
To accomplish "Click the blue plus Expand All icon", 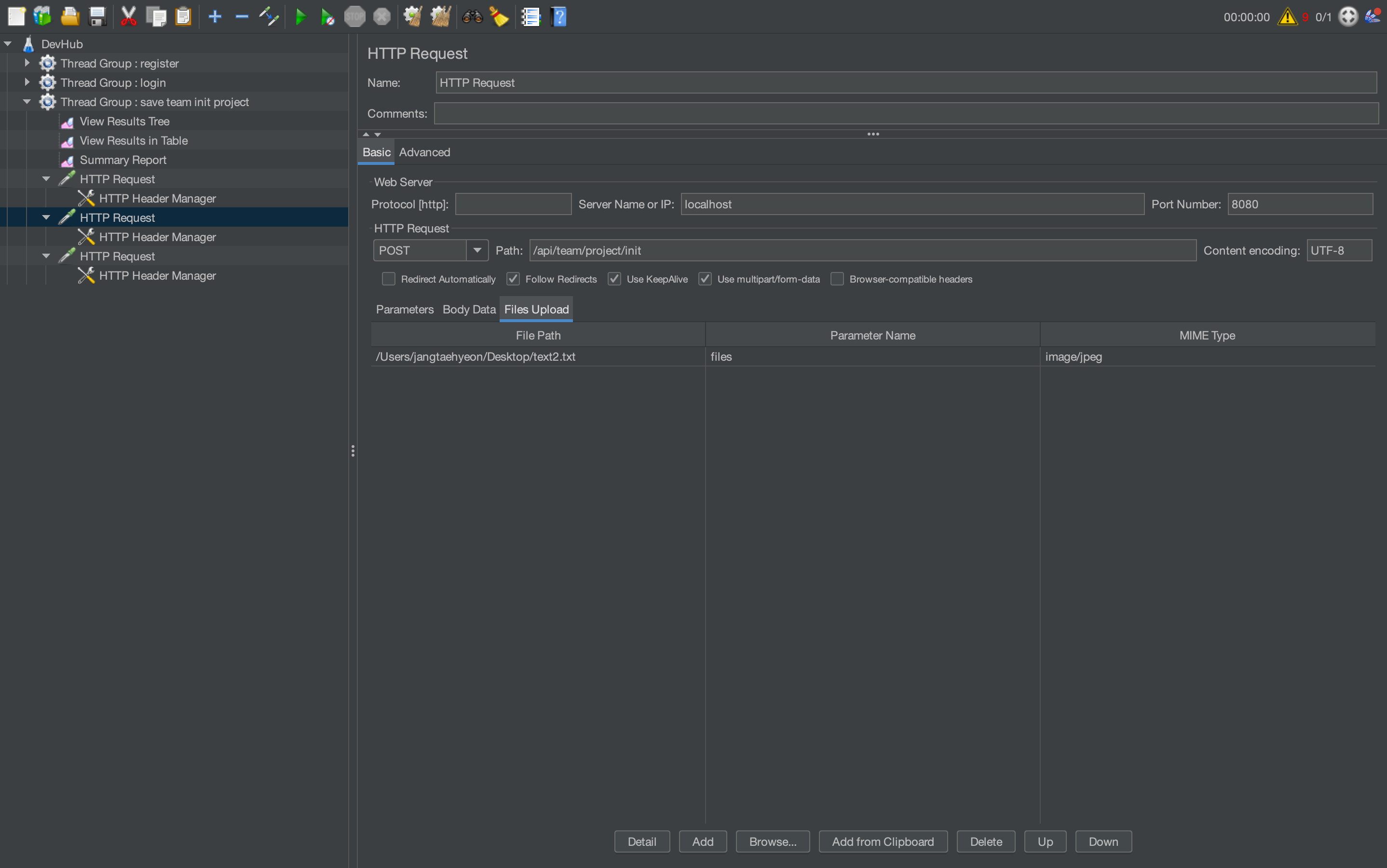I will [x=215, y=17].
